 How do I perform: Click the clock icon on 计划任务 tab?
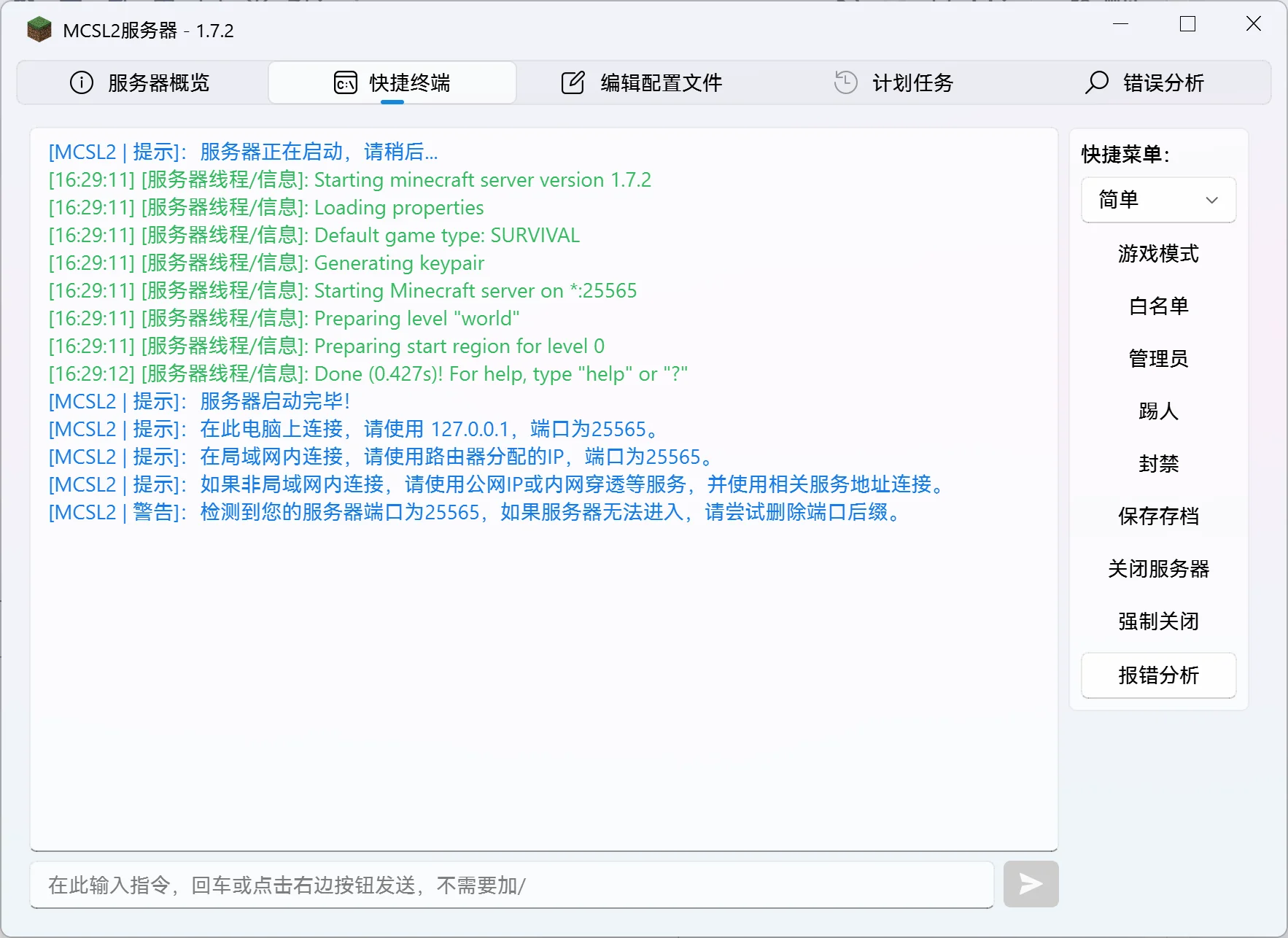pyautogui.click(x=845, y=82)
